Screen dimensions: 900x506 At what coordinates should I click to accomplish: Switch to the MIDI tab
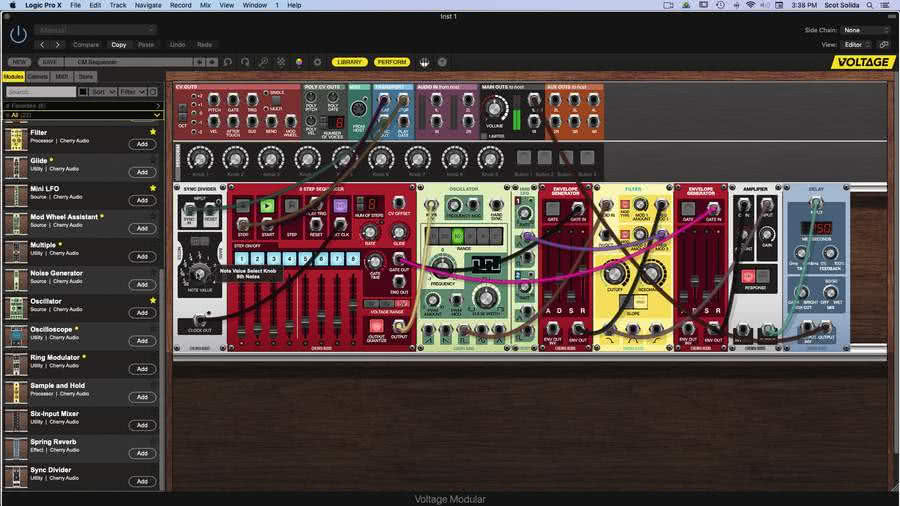[62, 76]
